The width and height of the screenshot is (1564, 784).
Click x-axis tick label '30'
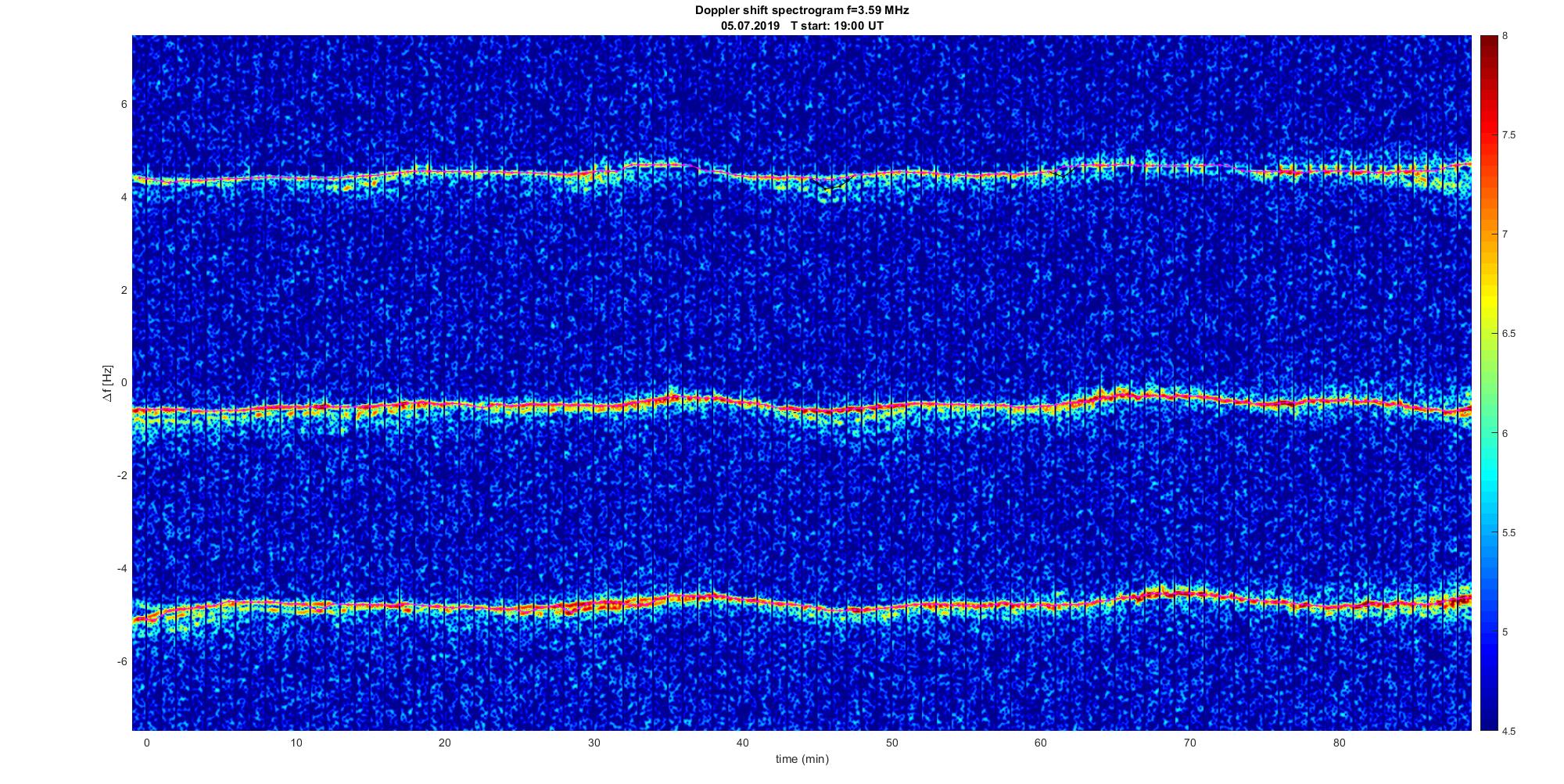tap(594, 743)
